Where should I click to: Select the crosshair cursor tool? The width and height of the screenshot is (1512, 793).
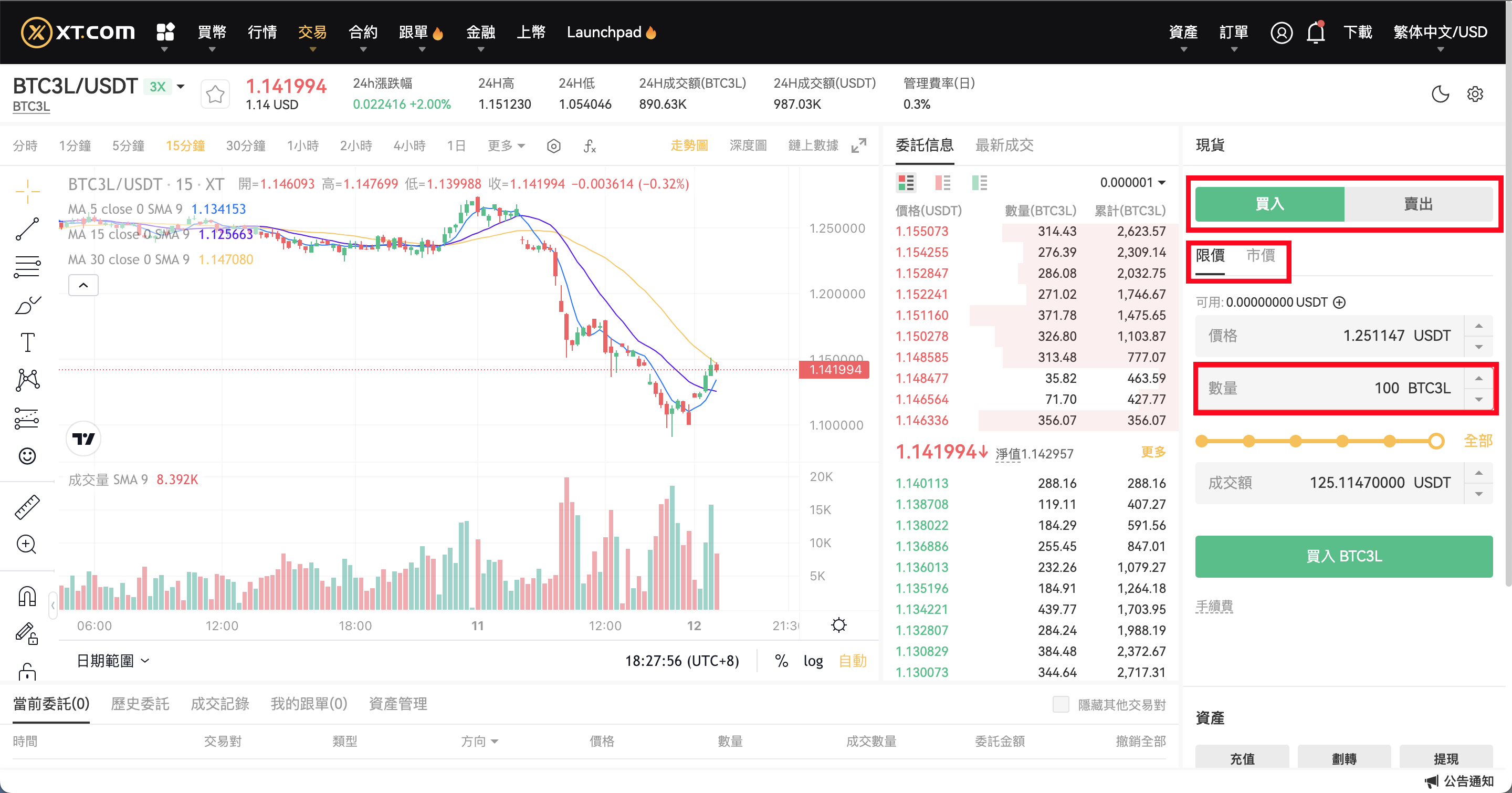click(x=27, y=191)
